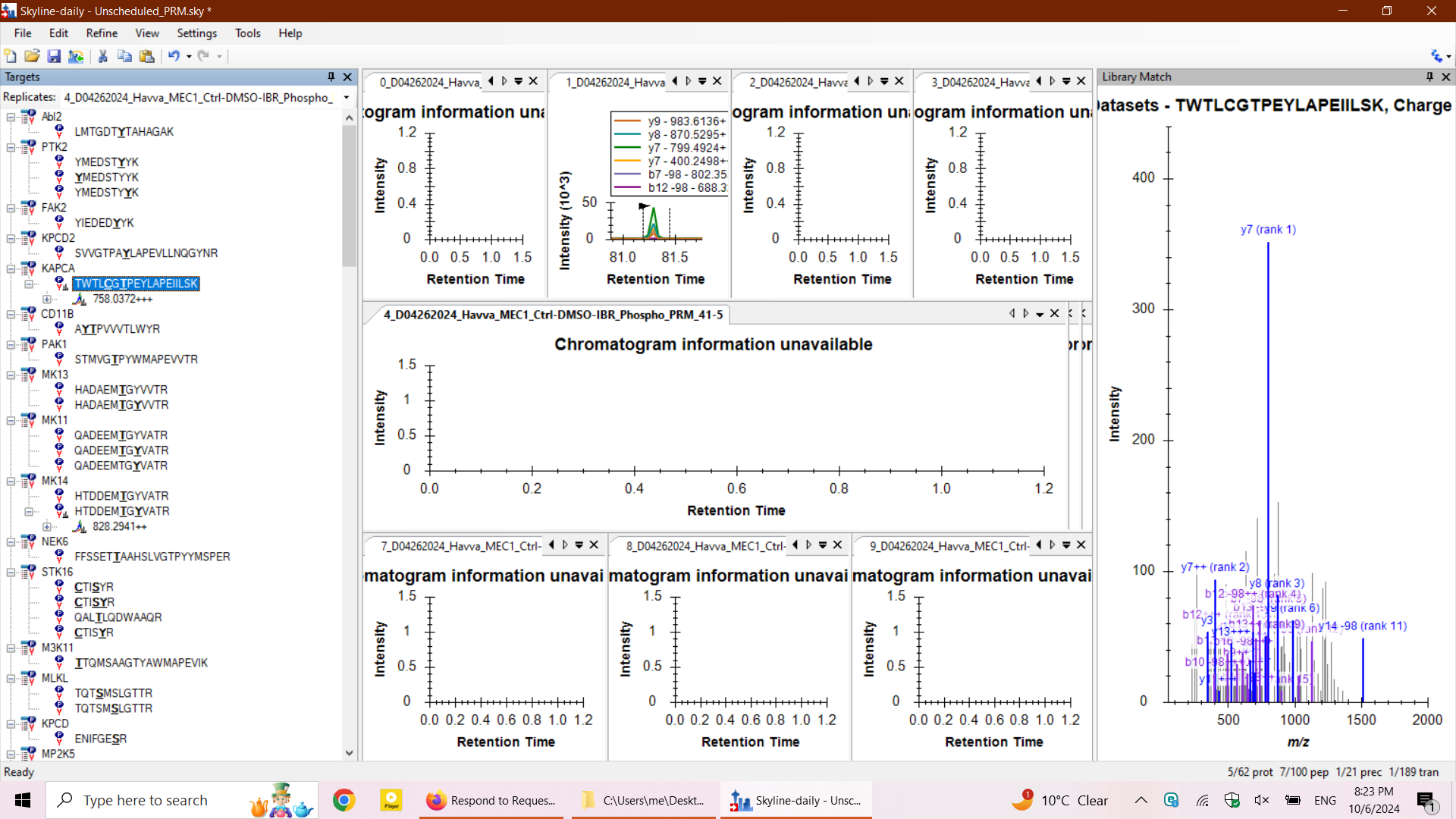The image size is (1456, 819).
Task: Click the Import Results toolbar icon
Action: coord(76,56)
